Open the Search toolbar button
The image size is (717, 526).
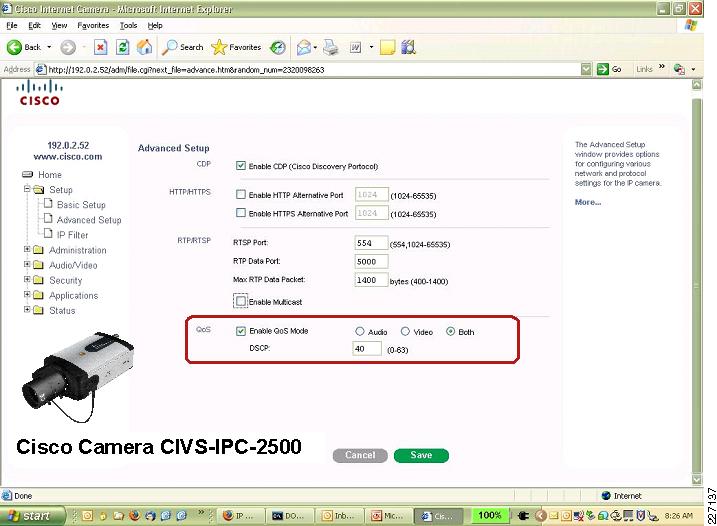point(182,47)
